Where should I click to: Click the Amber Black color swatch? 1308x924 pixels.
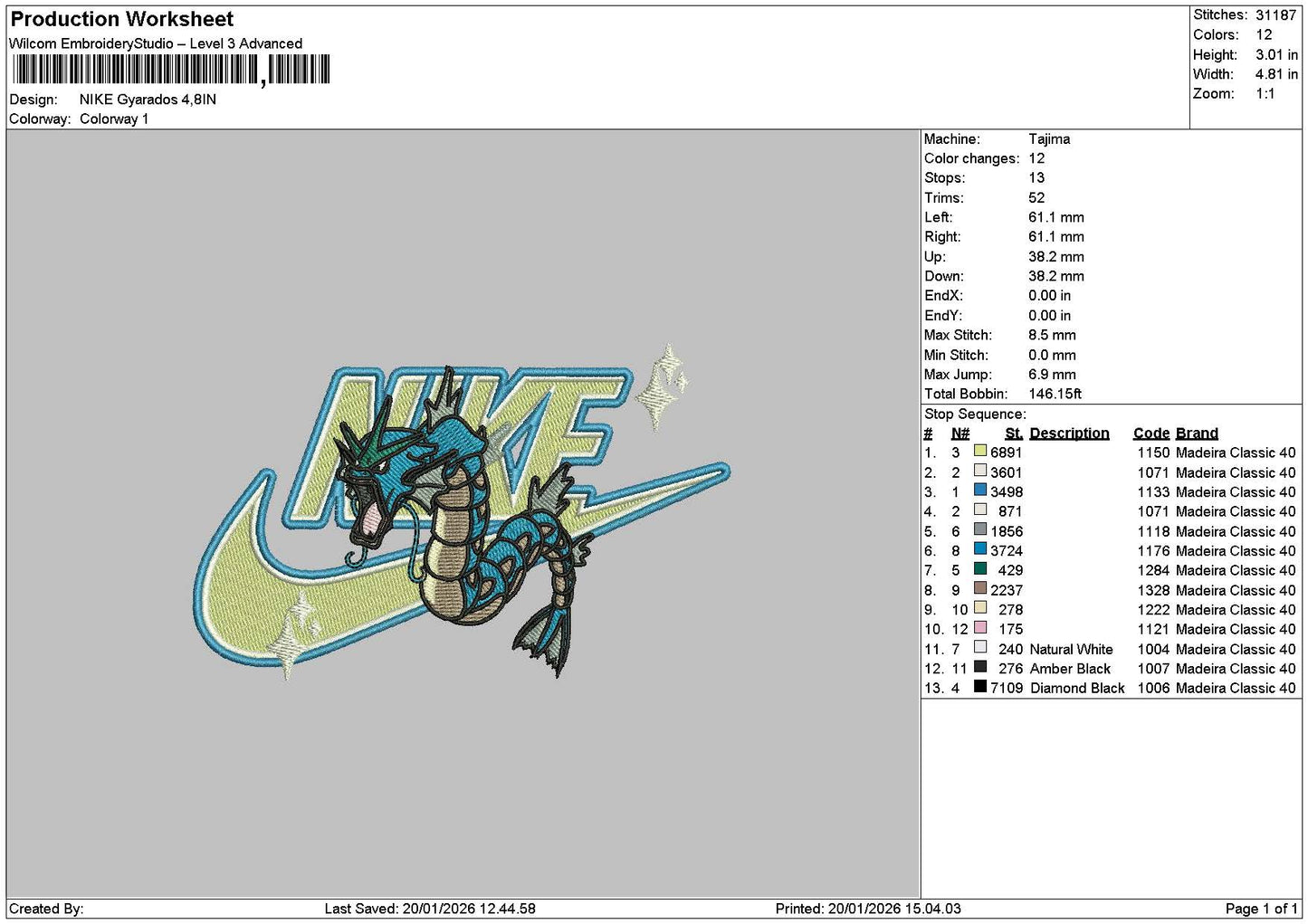click(980, 667)
